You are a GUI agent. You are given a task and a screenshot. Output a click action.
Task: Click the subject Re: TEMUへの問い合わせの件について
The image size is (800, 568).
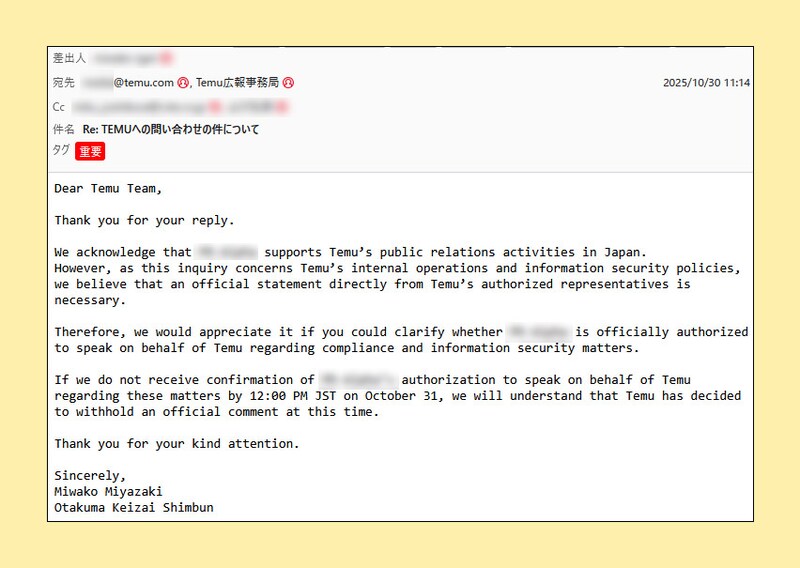pos(171,129)
